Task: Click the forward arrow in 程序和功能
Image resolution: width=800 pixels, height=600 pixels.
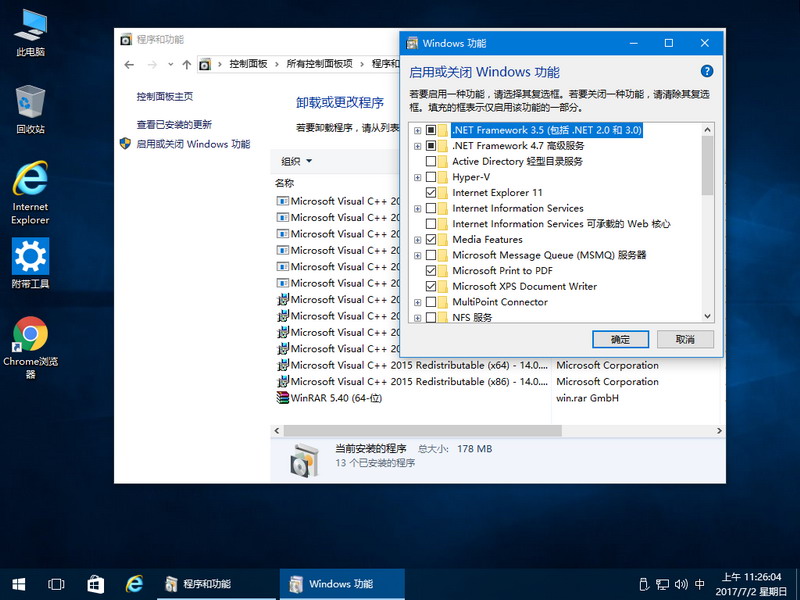Action: click(152, 64)
